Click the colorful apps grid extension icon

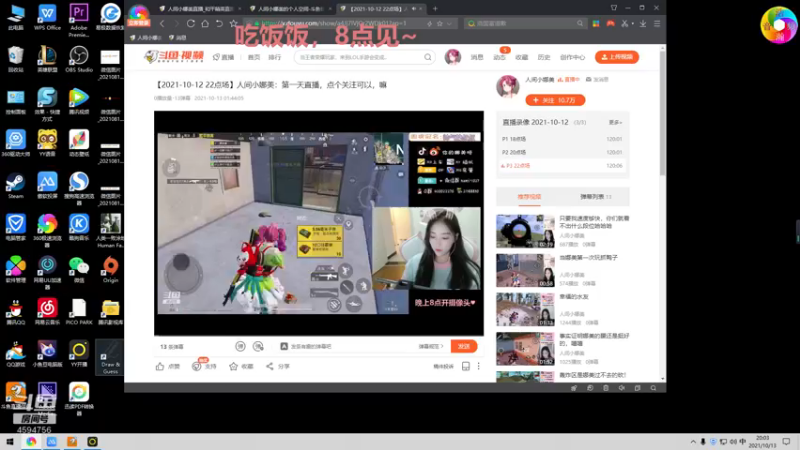click(x=596, y=23)
